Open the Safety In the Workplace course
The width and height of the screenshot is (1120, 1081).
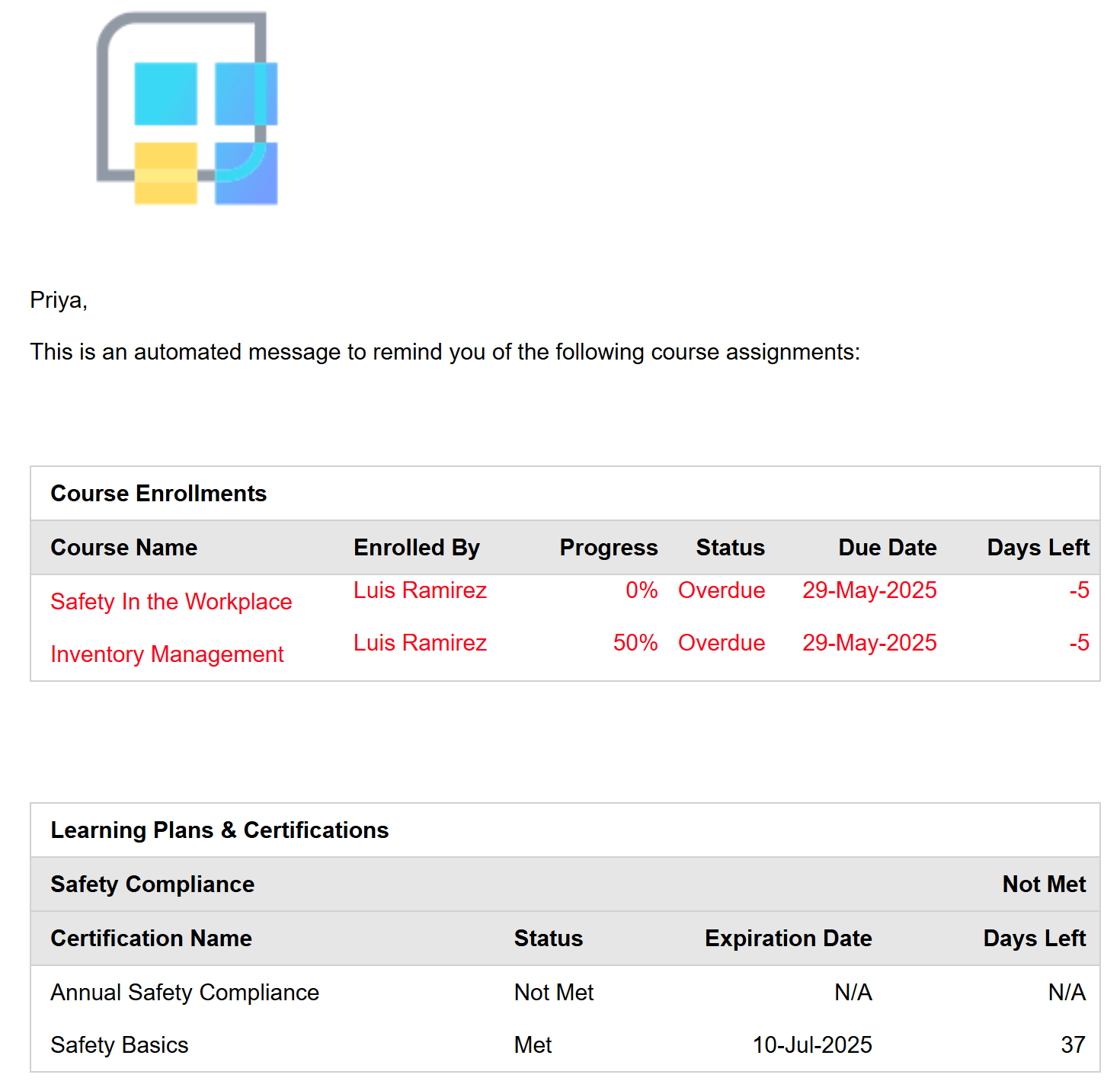point(171,601)
